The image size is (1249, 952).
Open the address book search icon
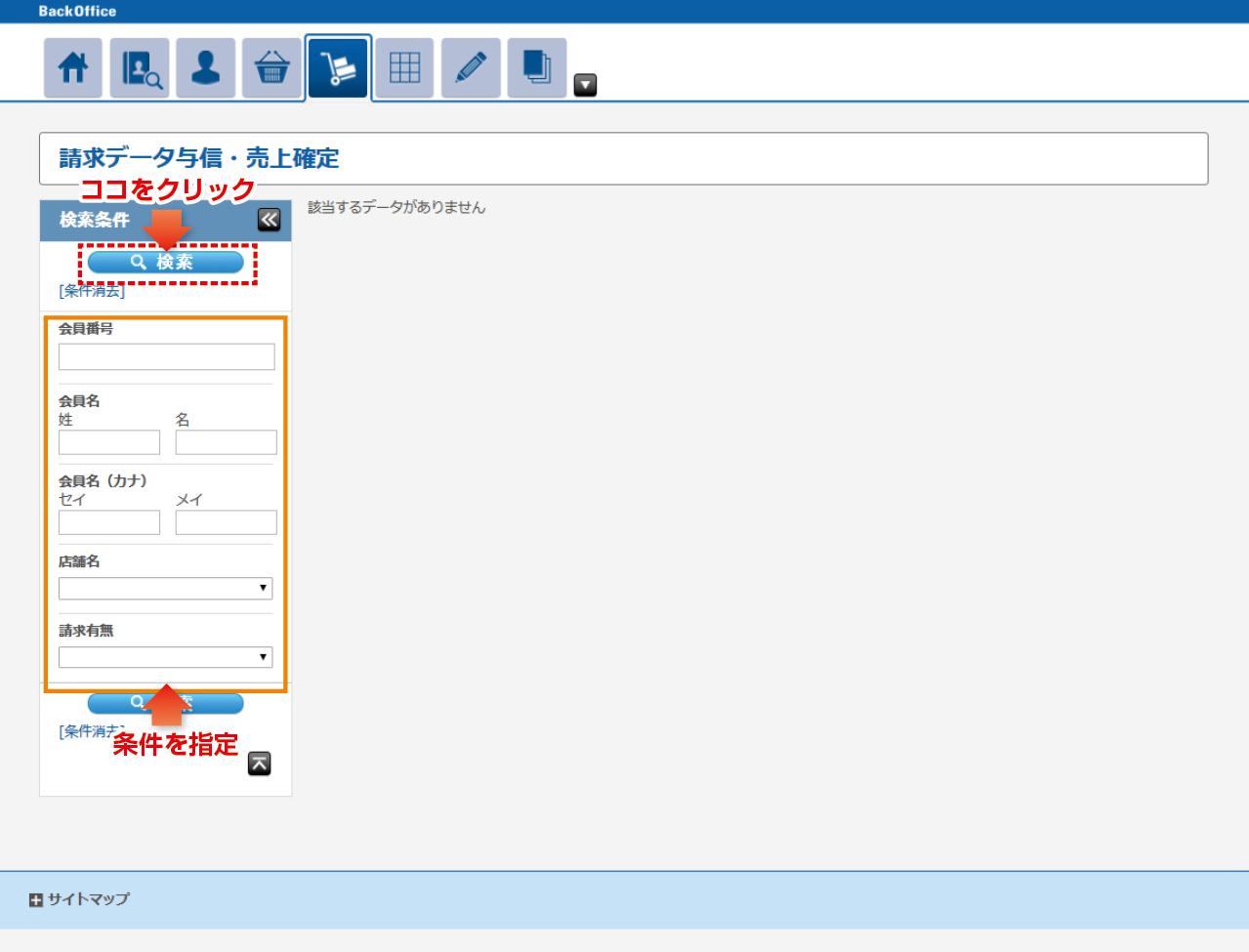(x=140, y=68)
